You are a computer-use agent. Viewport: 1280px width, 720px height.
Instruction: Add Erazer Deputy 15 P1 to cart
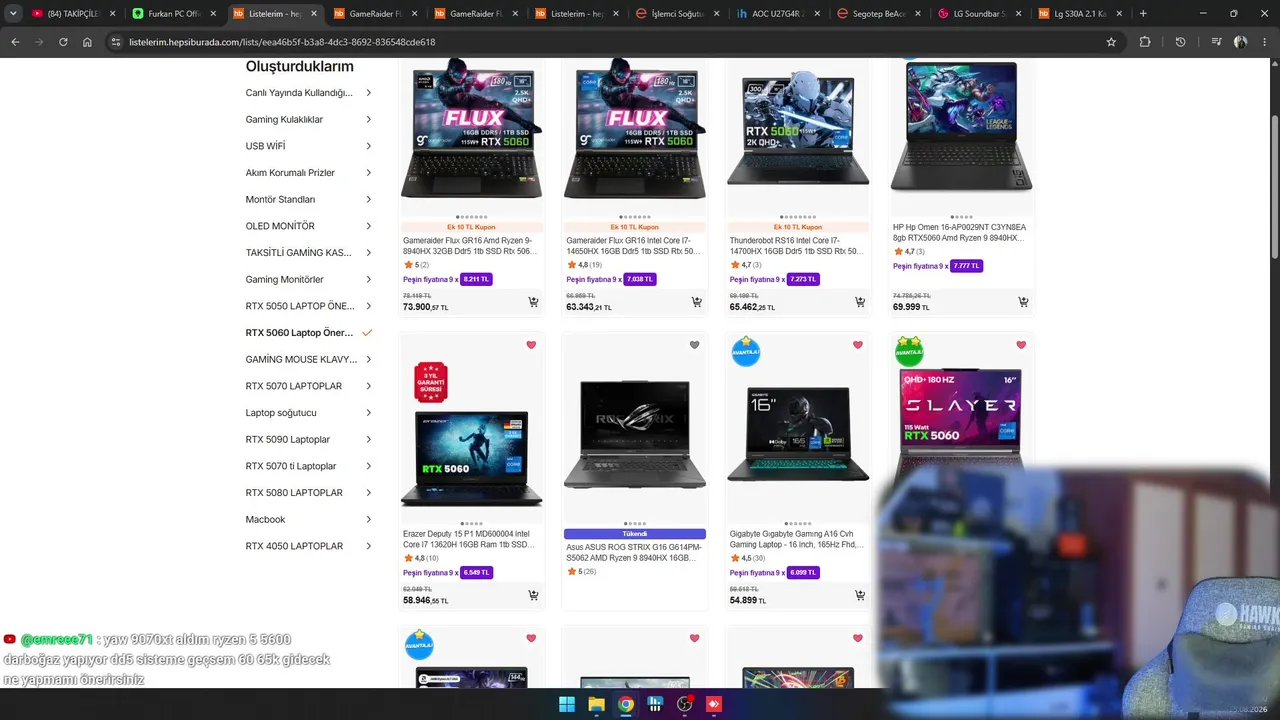533,595
